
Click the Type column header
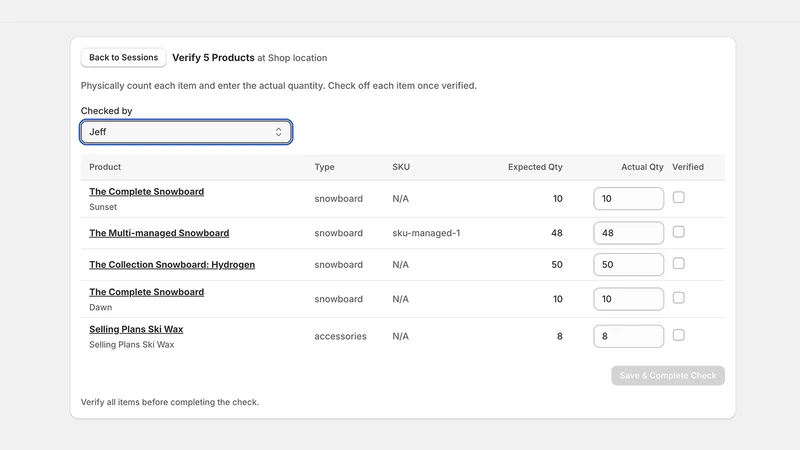324,167
